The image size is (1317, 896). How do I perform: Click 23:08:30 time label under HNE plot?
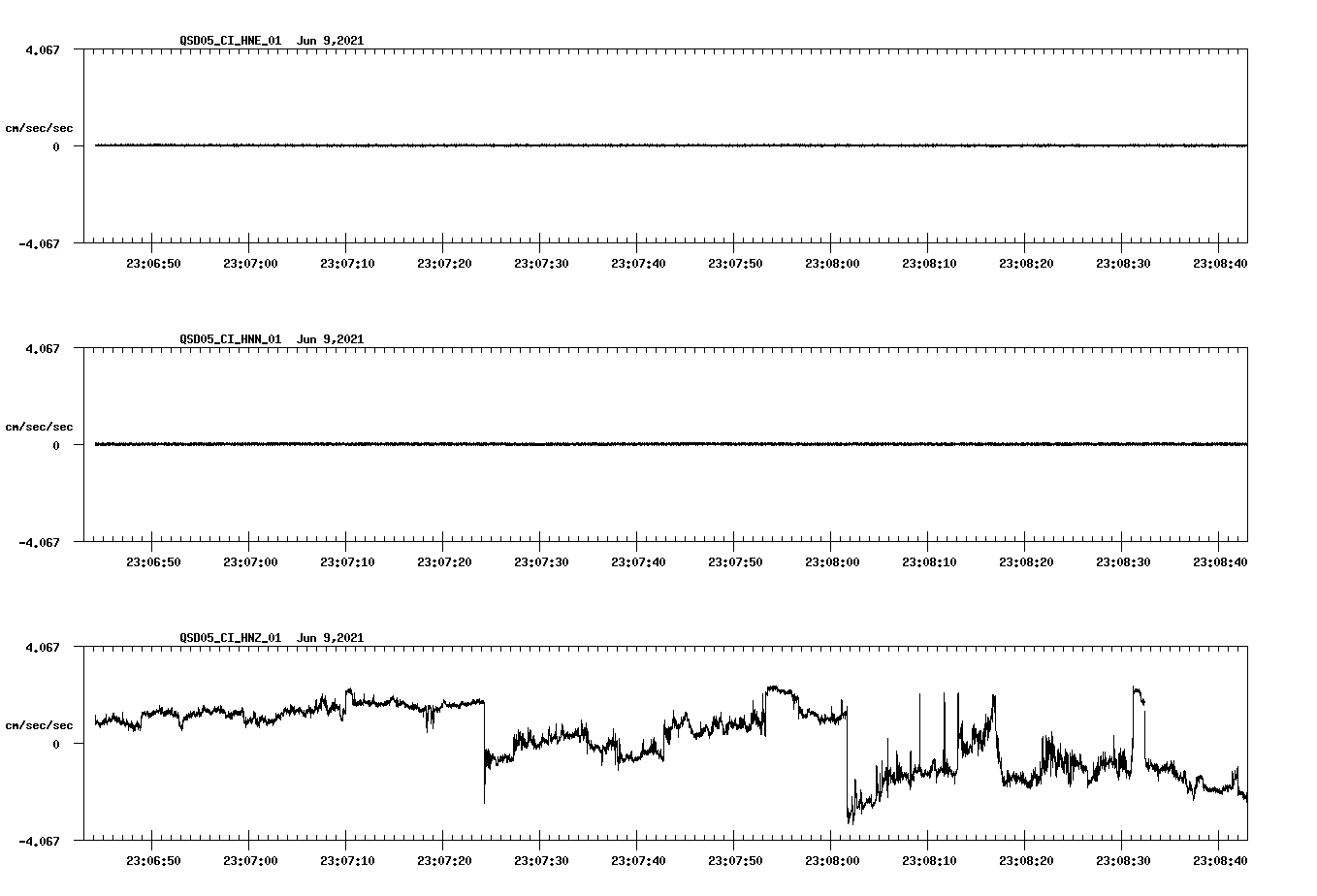tap(1123, 264)
